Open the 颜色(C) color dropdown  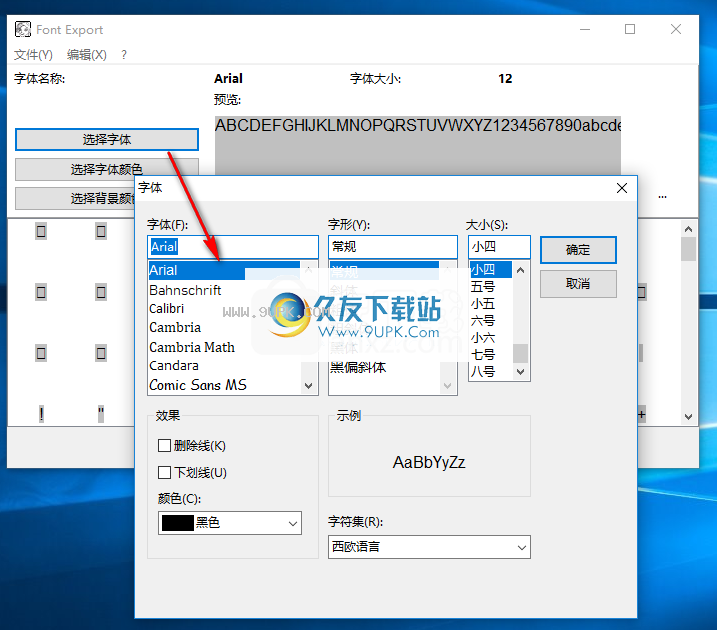[x=230, y=523]
